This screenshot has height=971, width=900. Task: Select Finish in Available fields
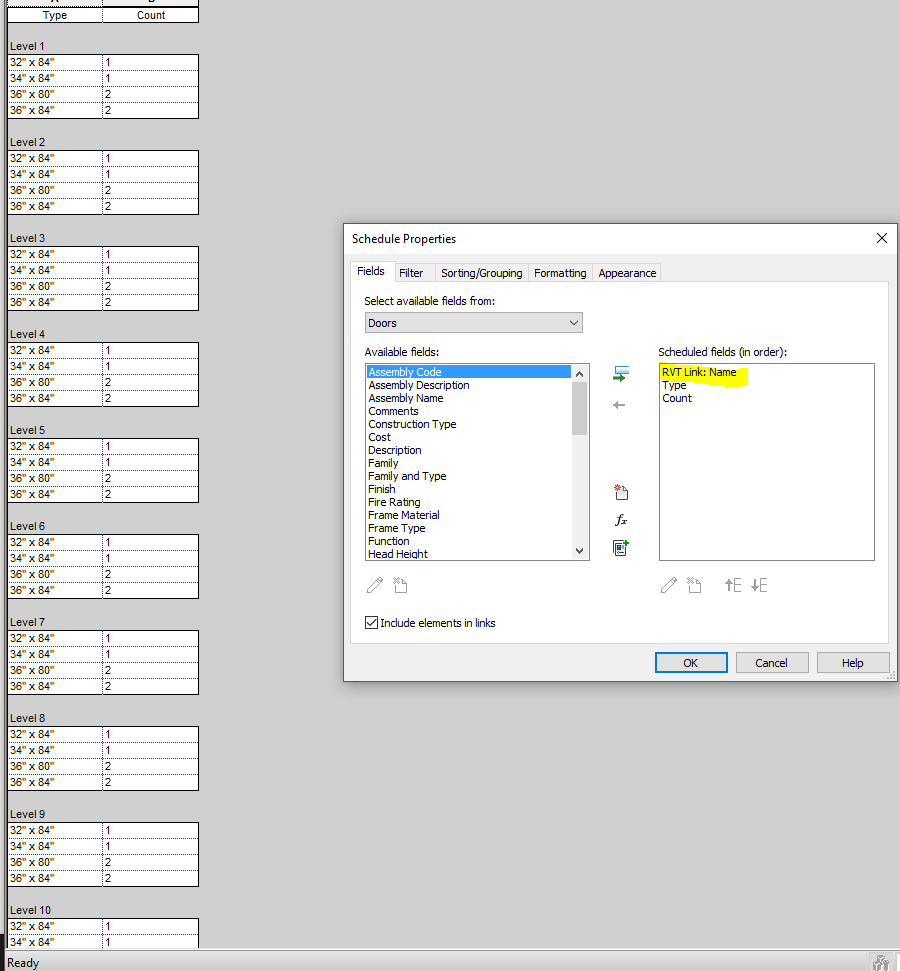click(x=469, y=489)
